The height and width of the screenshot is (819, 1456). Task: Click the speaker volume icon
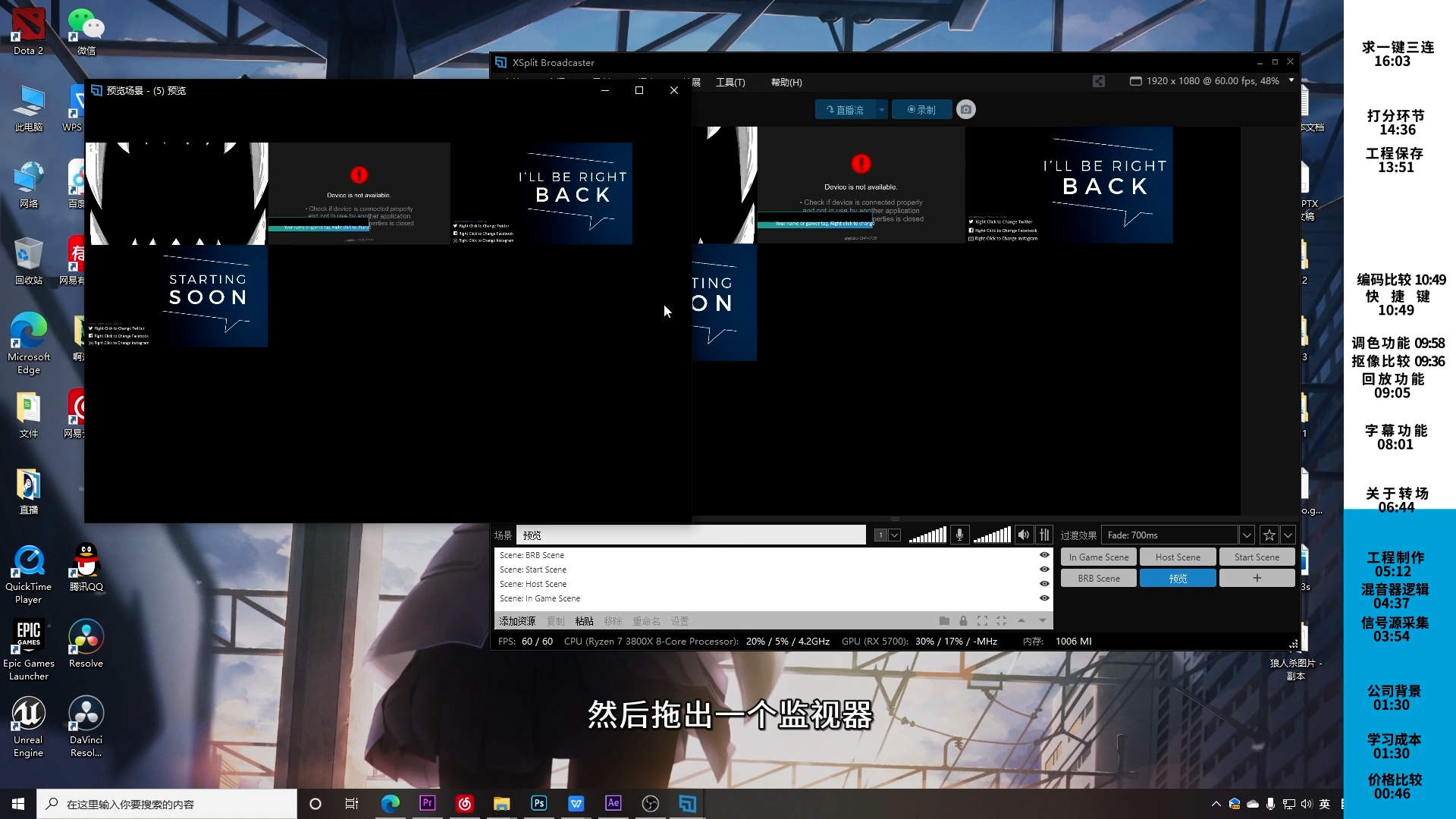click(x=1024, y=535)
